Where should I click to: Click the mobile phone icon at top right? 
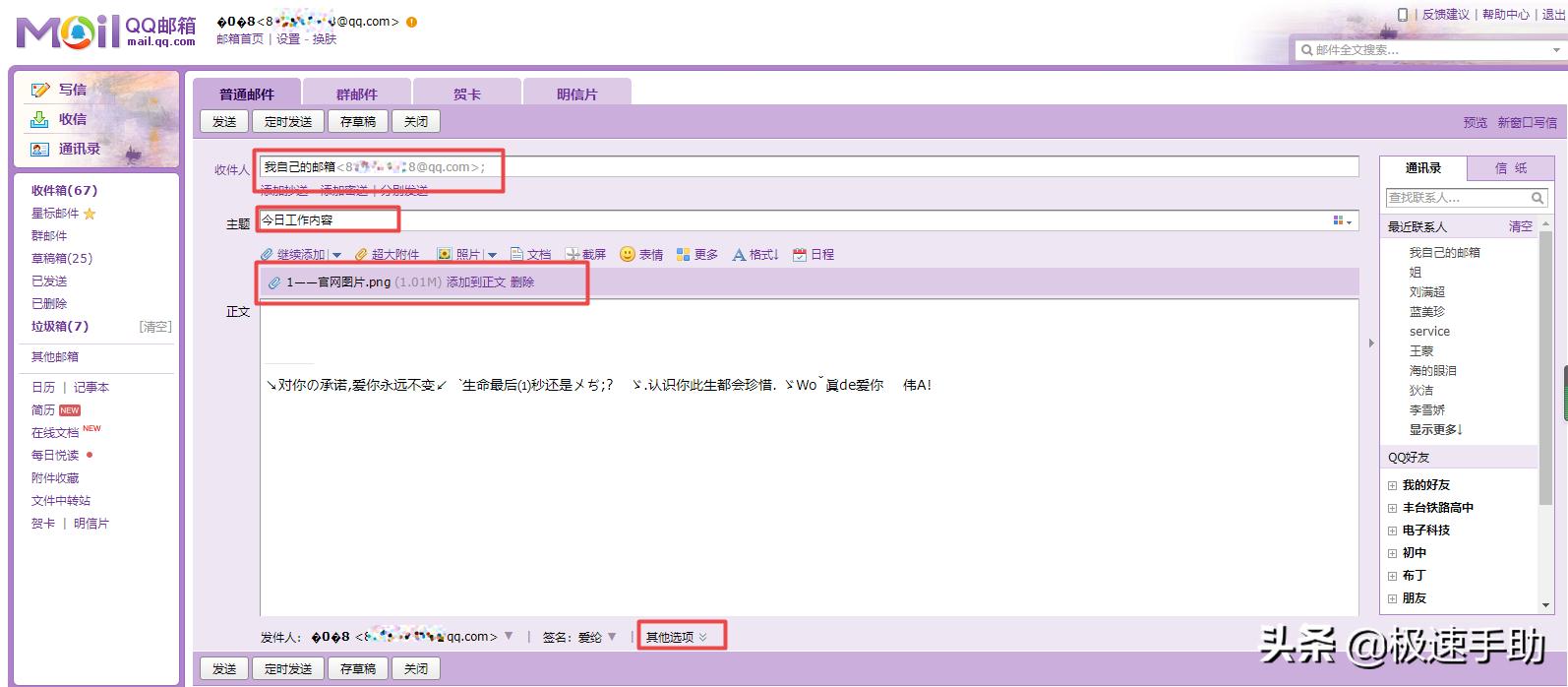[1403, 14]
